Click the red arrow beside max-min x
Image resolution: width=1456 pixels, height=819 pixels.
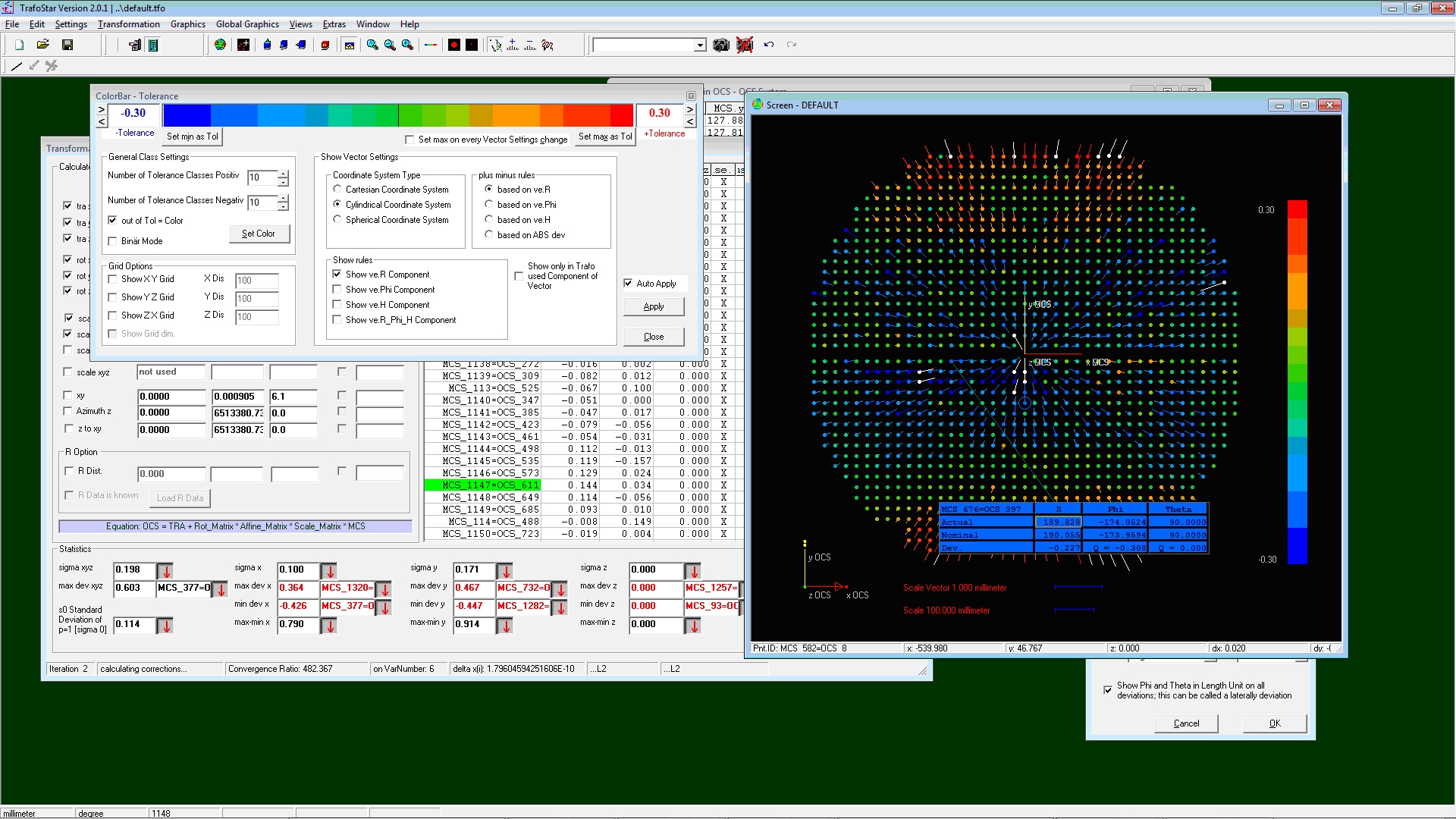pyautogui.click(x=330, y=626)
